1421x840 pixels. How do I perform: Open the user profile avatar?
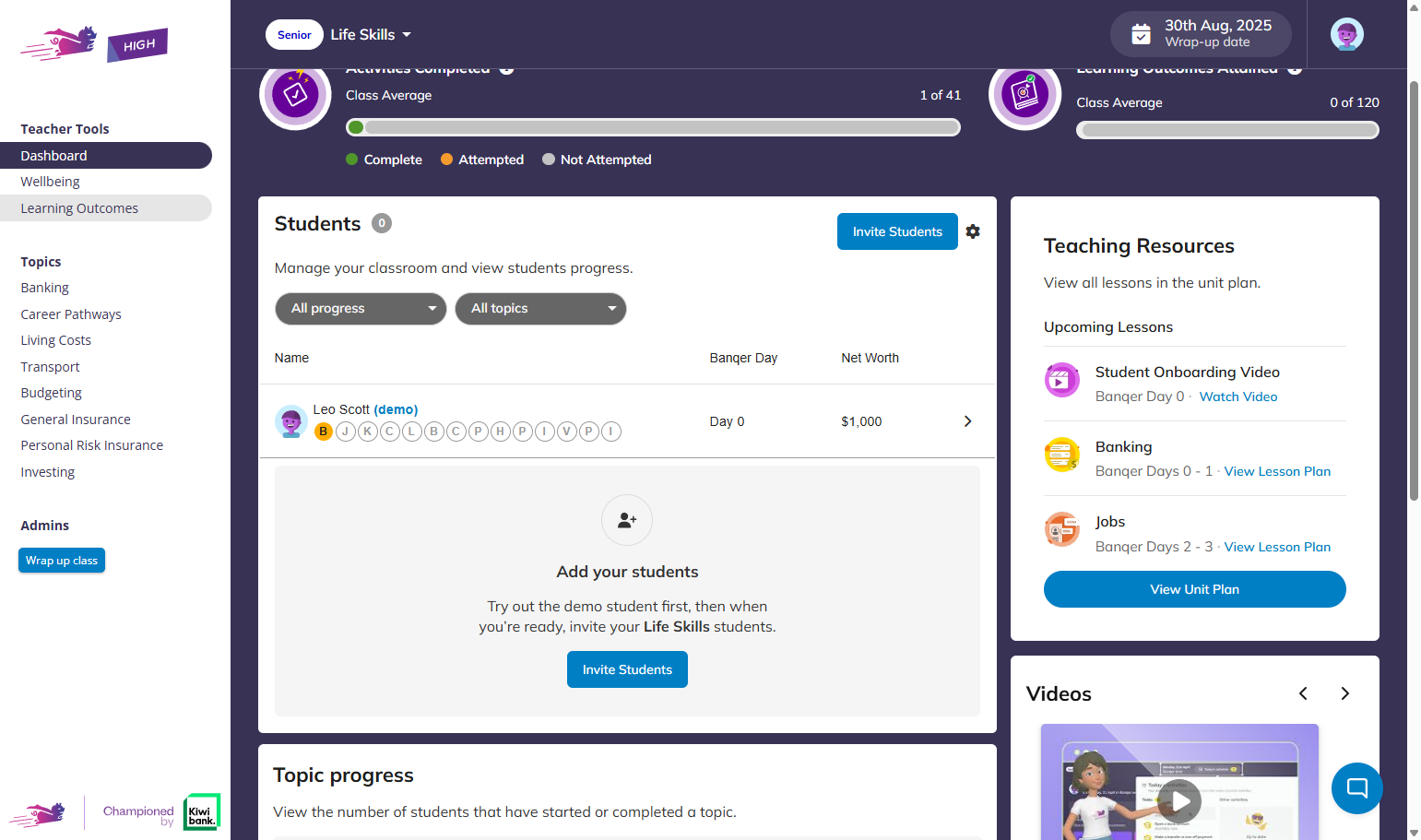pos(1346,34)
